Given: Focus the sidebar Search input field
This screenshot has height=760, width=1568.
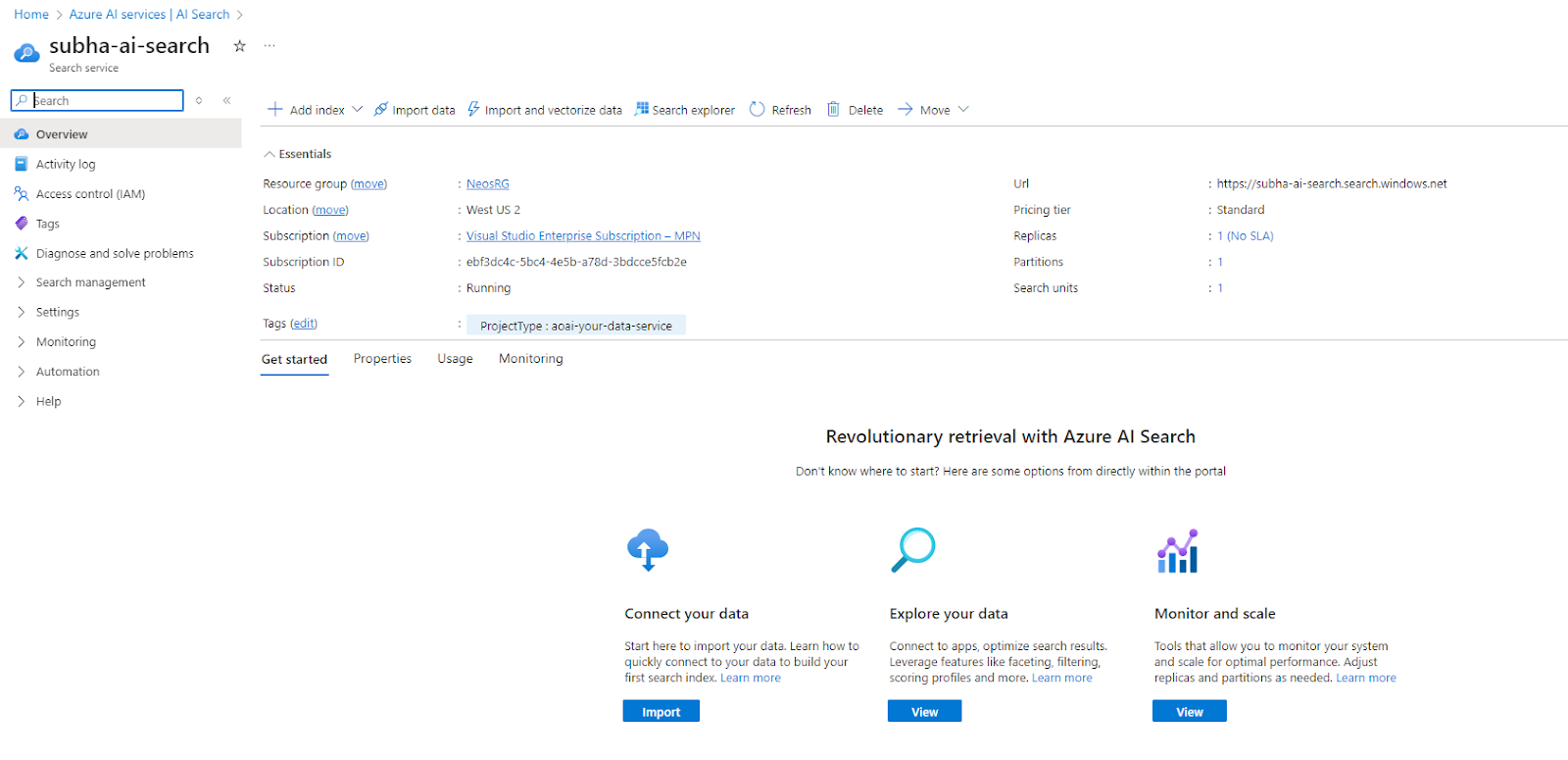Looking at the screenshot, I should click(x=97, y=100).
